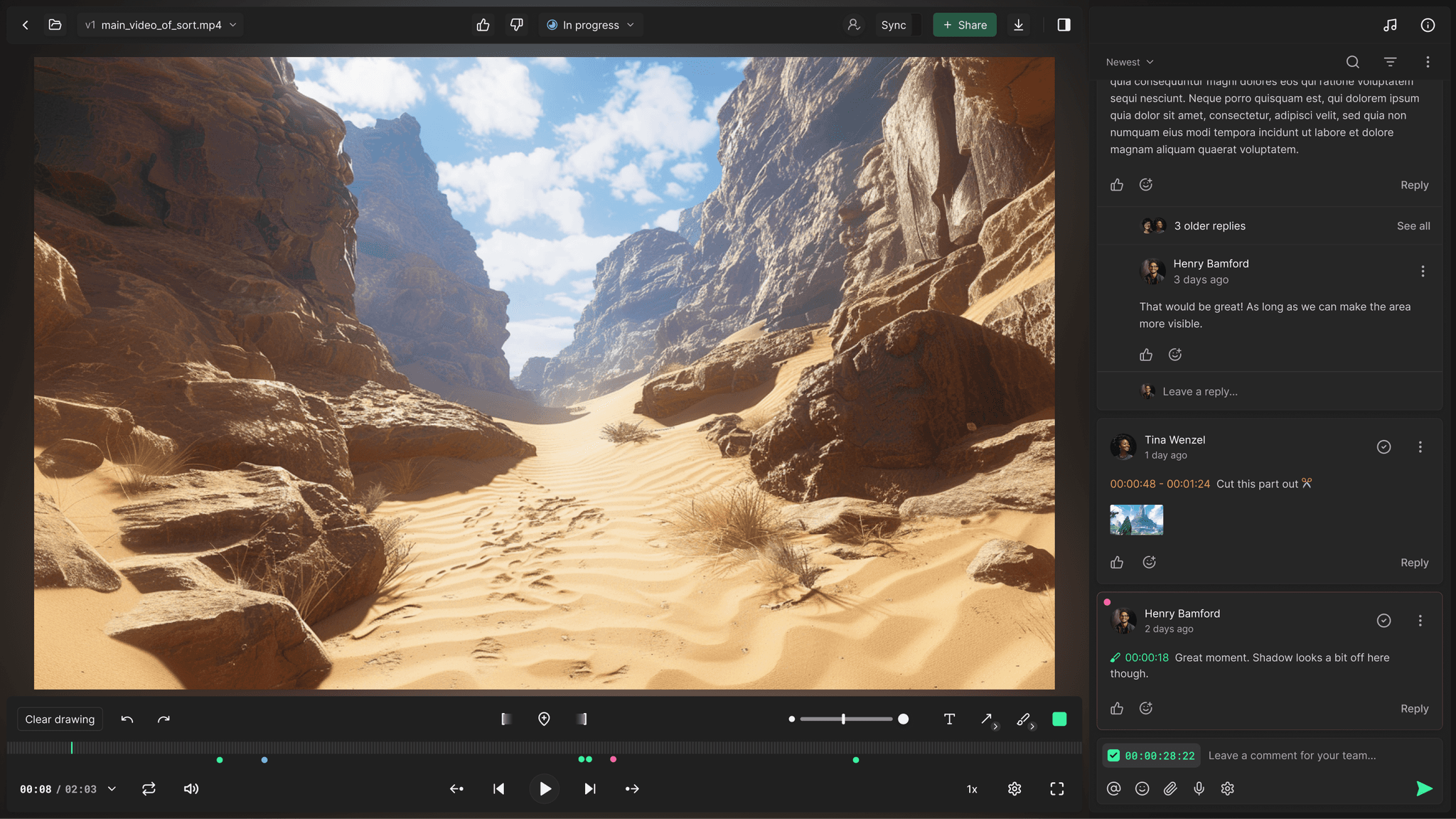Open the In progress status dropdown
The width and height of the screenshot is (1456, 819).
(x=591, y=25)
